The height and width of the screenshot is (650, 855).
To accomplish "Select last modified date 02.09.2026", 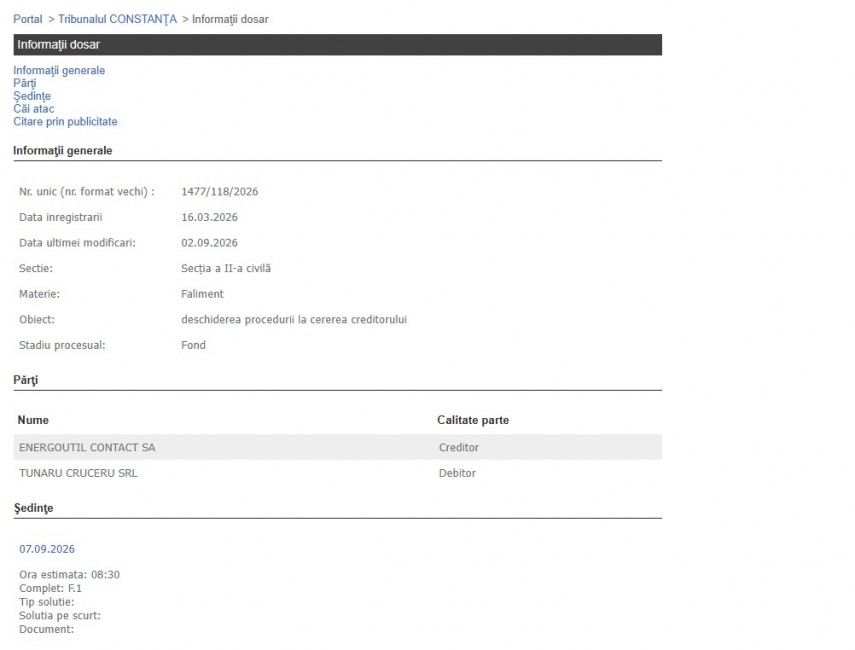I will [209, 243].
